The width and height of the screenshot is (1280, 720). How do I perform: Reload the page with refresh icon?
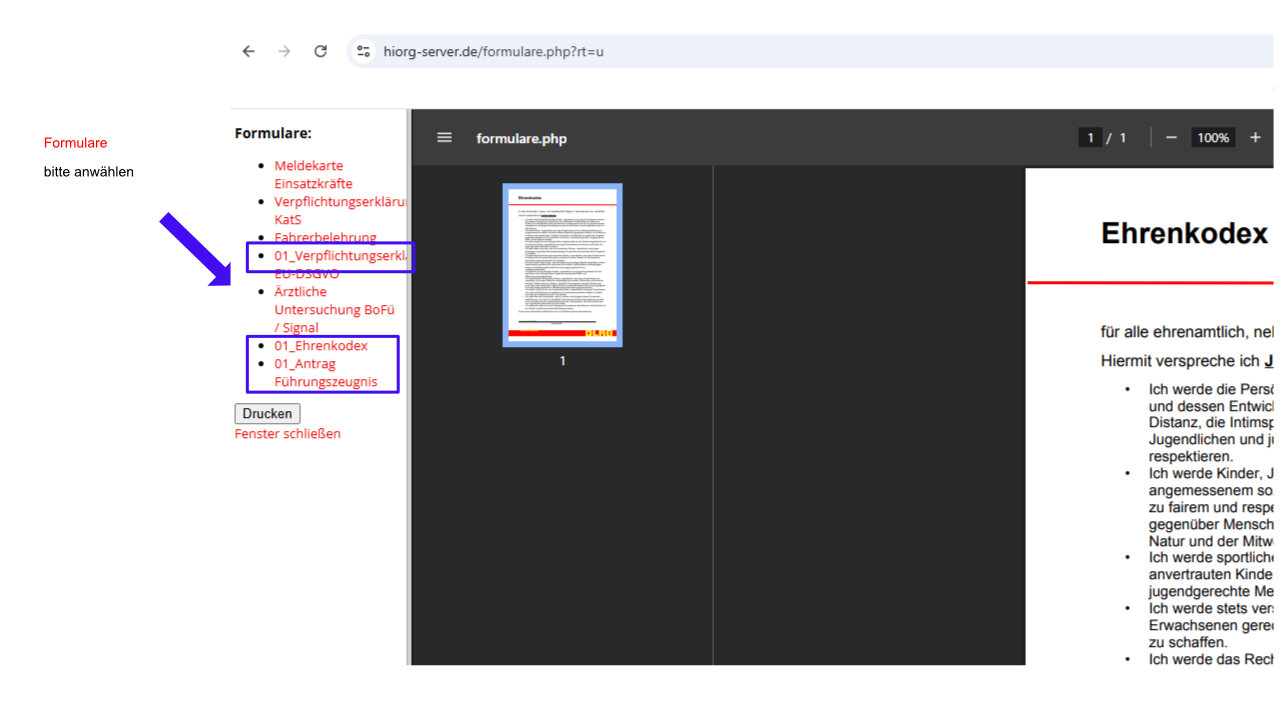(x=320, y=51)
